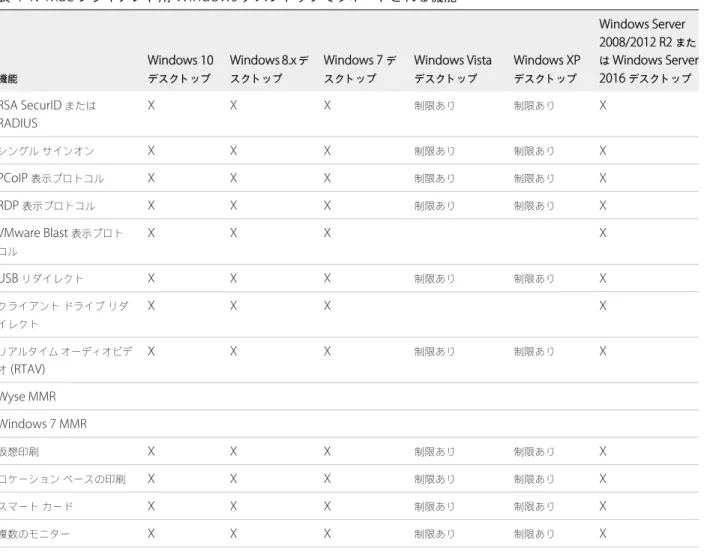Click Windows 10 X in the RDP row
704x558 pixels.
151,206
